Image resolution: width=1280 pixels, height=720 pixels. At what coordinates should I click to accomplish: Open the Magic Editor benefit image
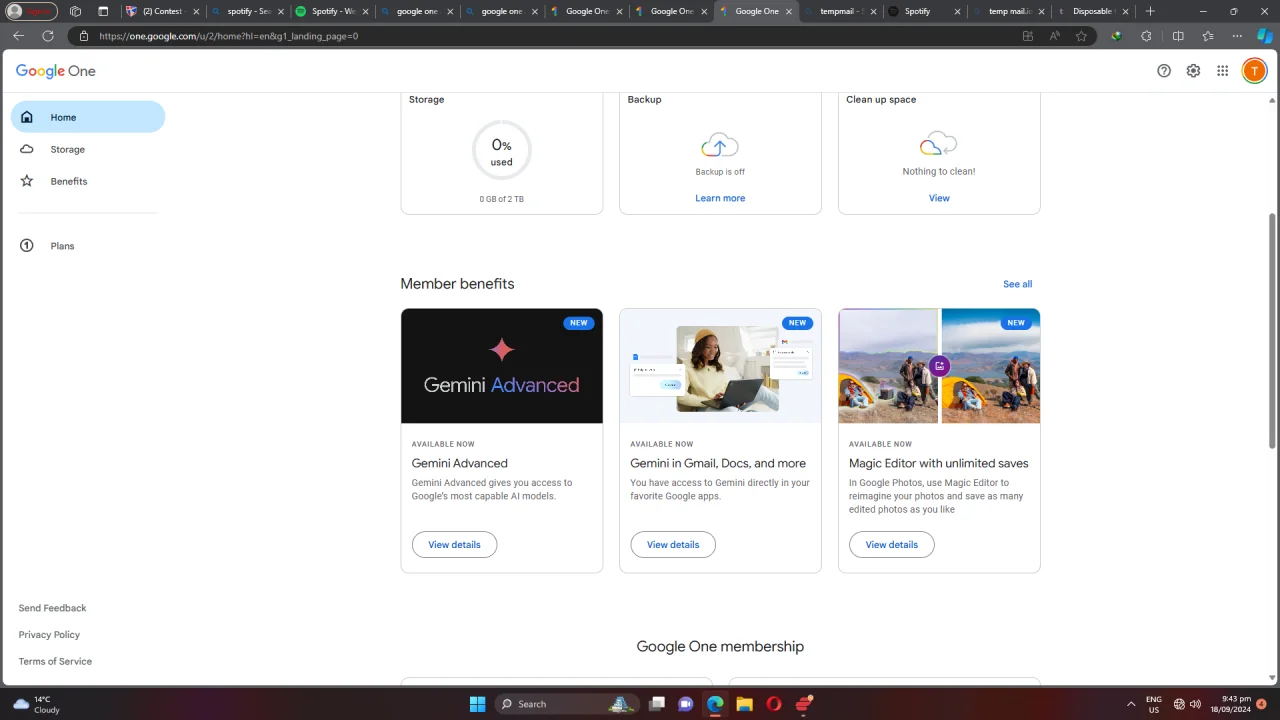click(x=939, y=366)
